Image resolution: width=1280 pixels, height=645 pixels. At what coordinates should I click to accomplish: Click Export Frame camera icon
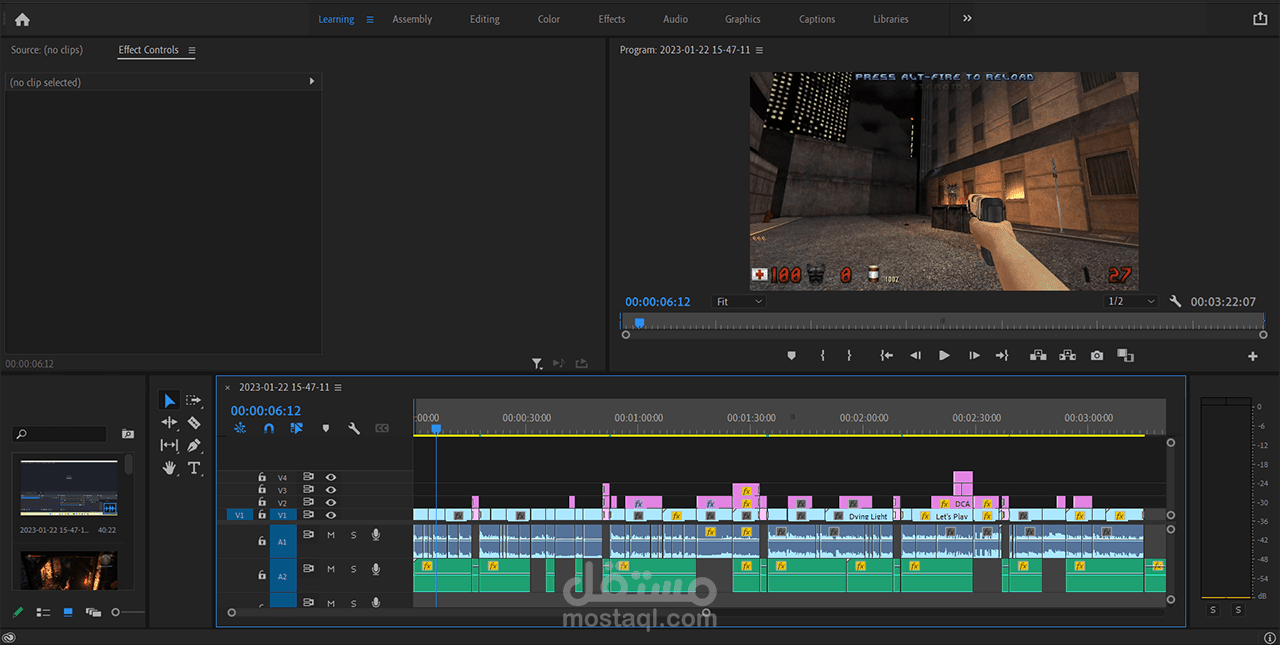[1097, 355]
